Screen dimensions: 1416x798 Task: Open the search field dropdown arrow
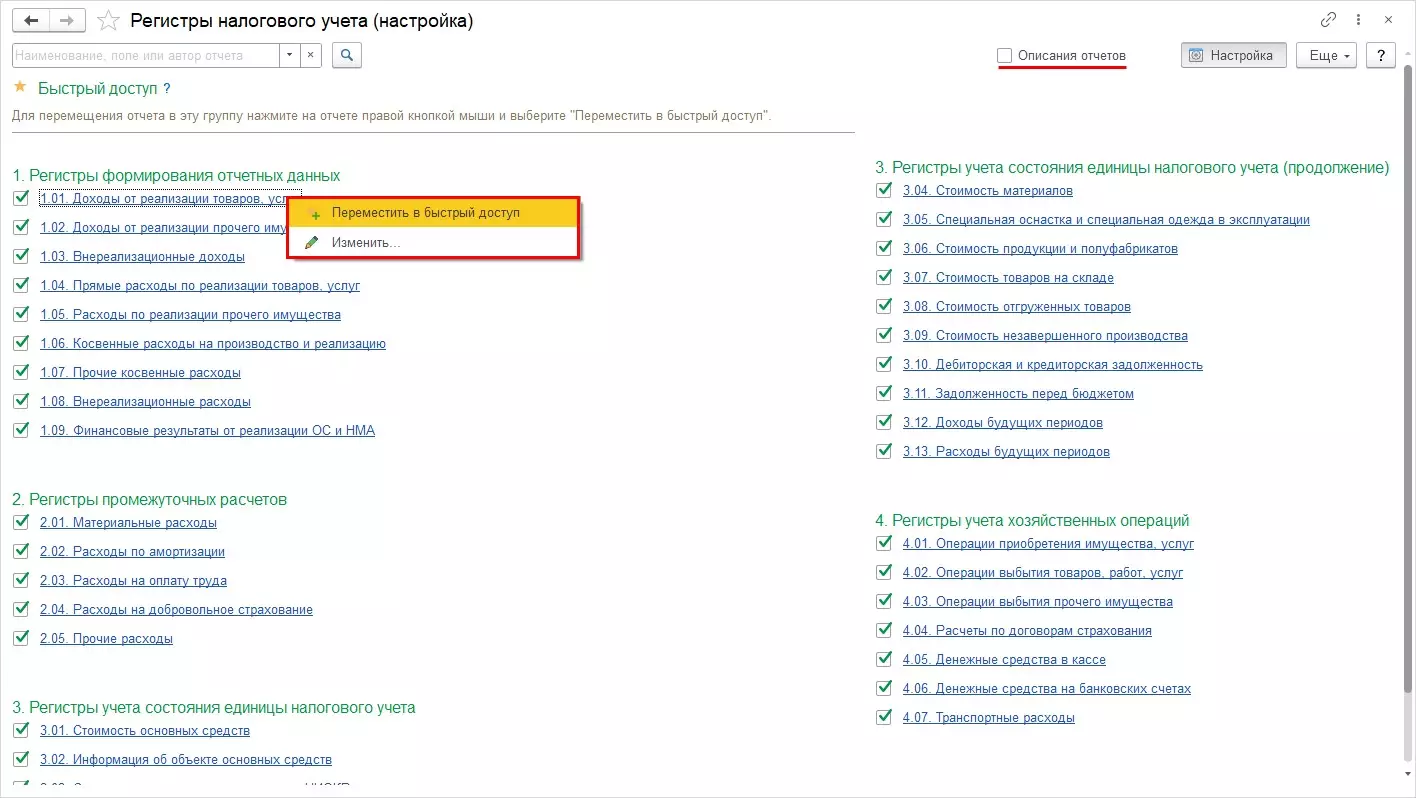click(290, 55)
